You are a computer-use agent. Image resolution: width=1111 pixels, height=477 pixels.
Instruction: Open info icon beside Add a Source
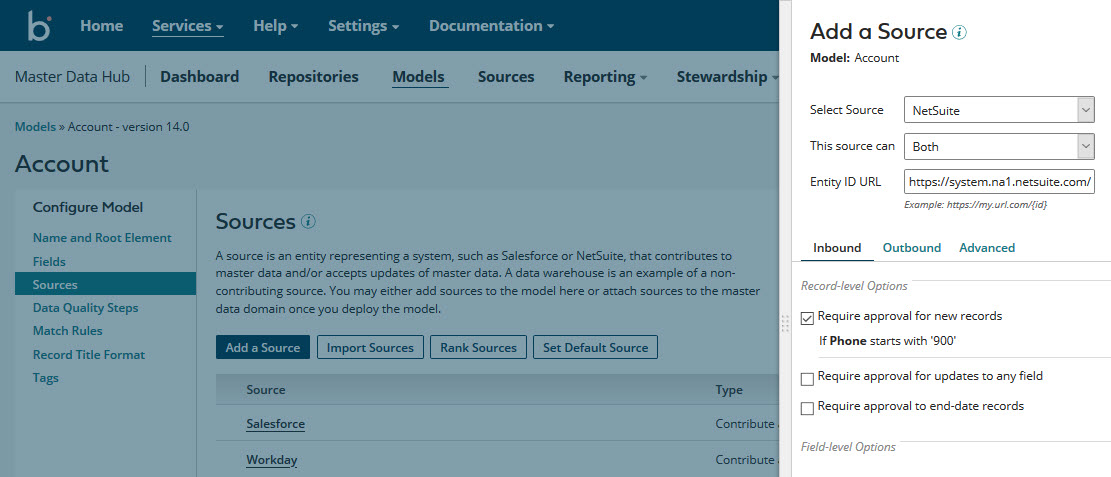tap(960, 33)
